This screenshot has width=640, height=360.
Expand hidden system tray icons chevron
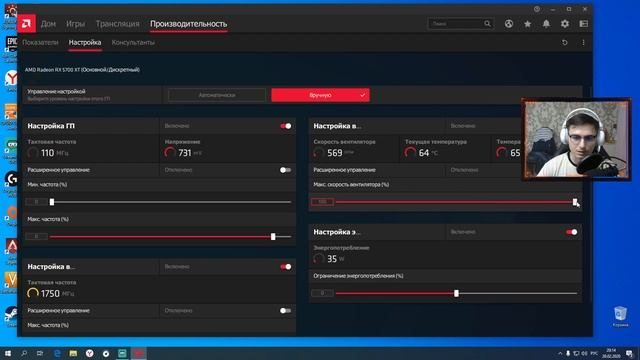[560, 353]
